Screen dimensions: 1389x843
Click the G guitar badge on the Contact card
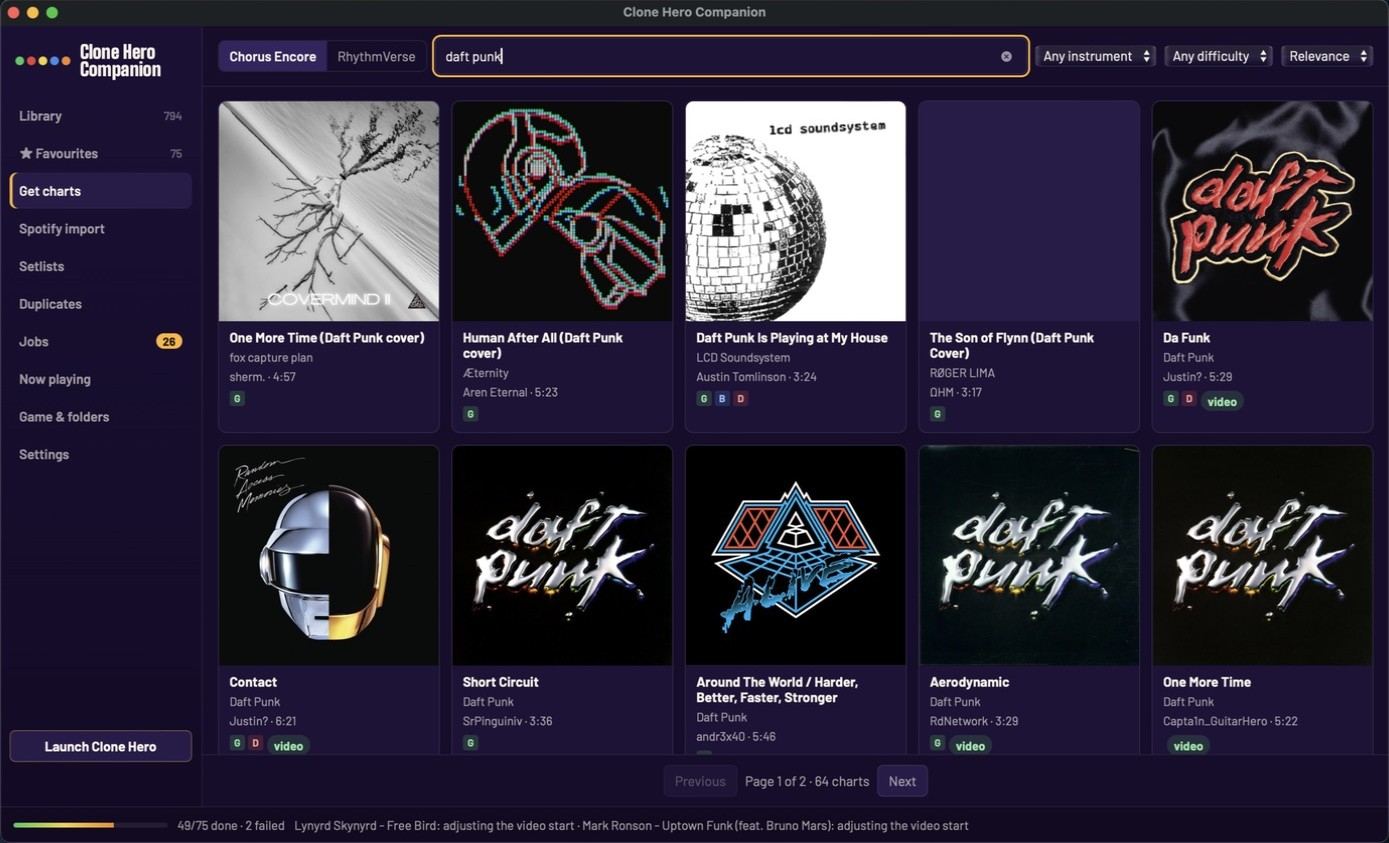tap(237, 743)
